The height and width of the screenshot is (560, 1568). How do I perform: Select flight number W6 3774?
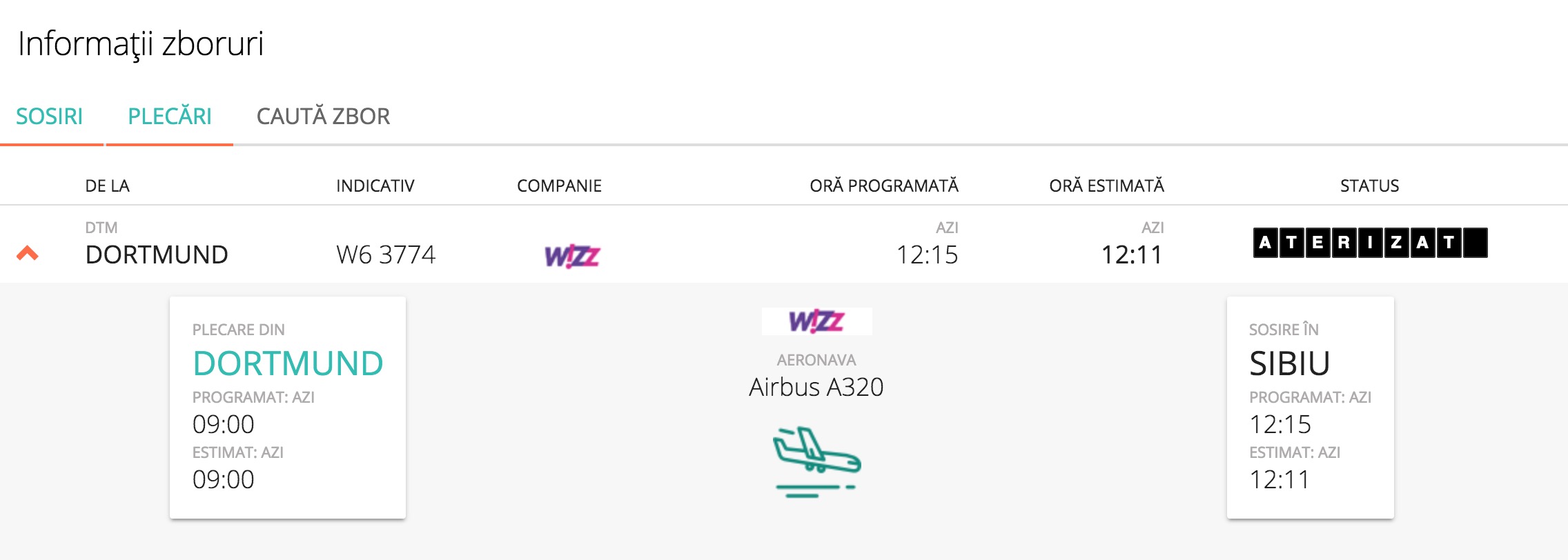(x=386, y=254)
